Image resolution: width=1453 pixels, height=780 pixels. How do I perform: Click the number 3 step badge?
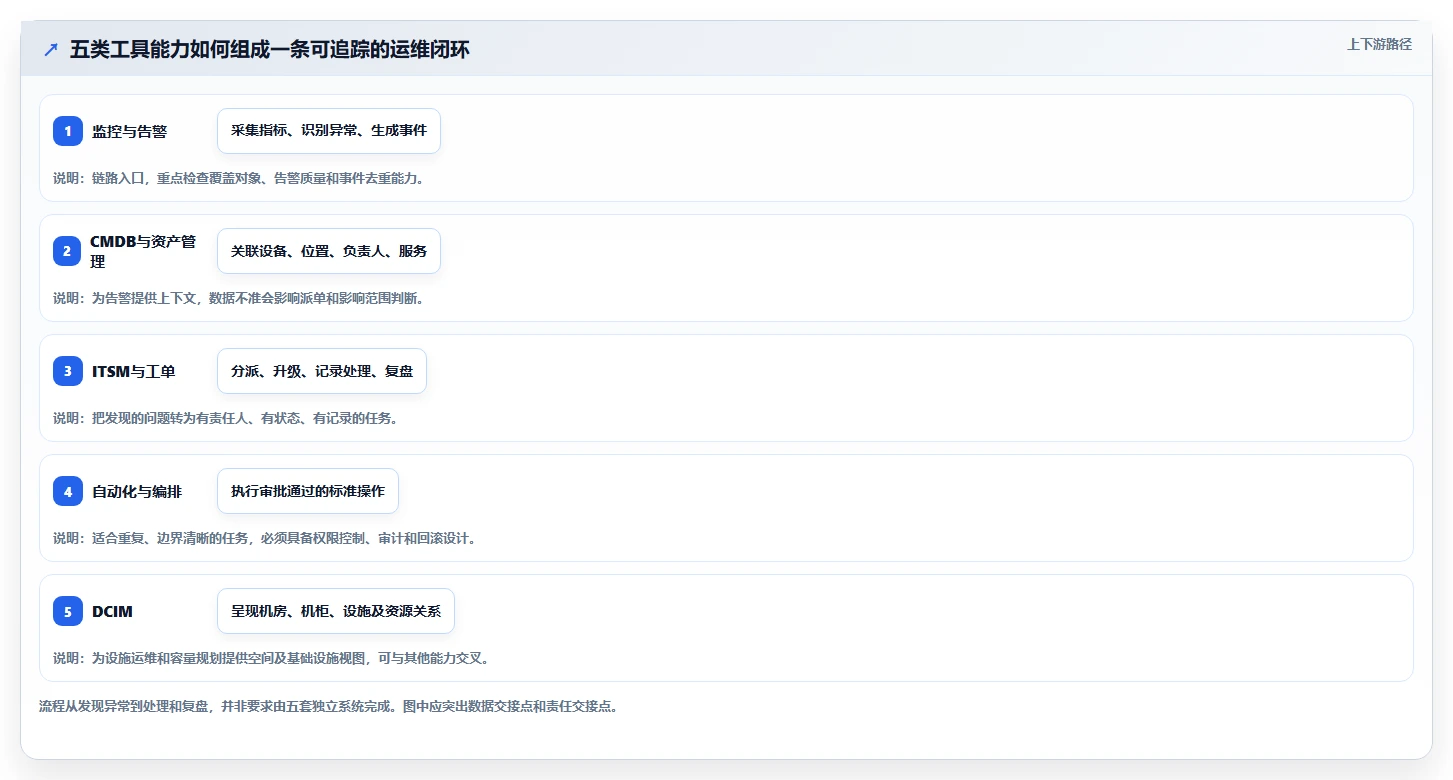[x=68, y=371]
